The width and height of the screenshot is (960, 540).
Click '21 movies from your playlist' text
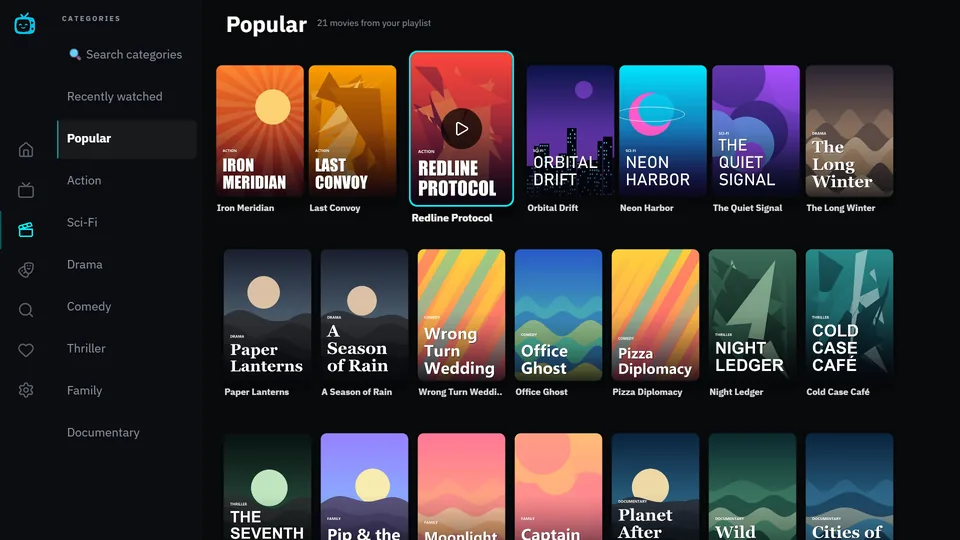(373, 23)
